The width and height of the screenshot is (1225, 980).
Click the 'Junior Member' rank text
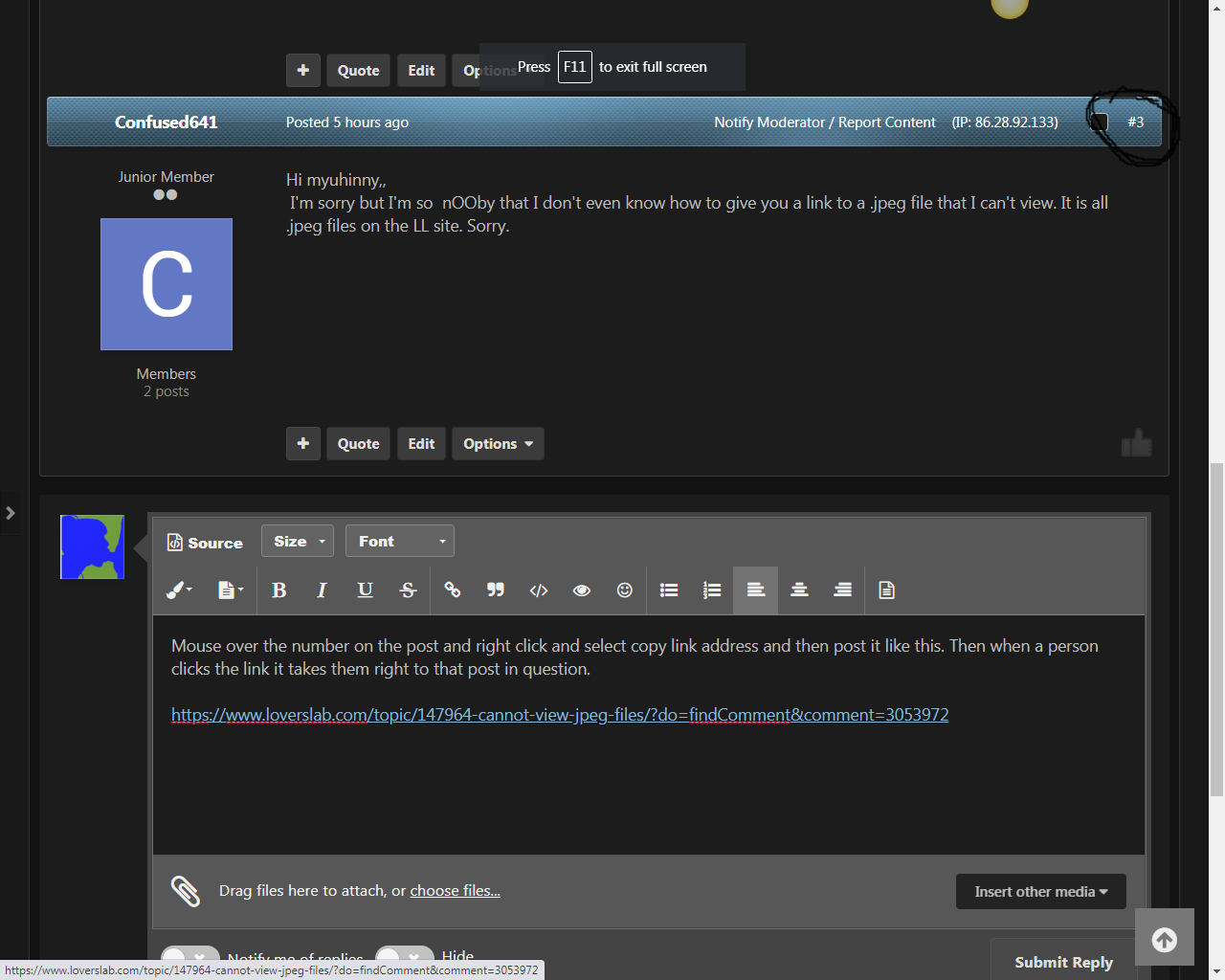click(167, 177)
